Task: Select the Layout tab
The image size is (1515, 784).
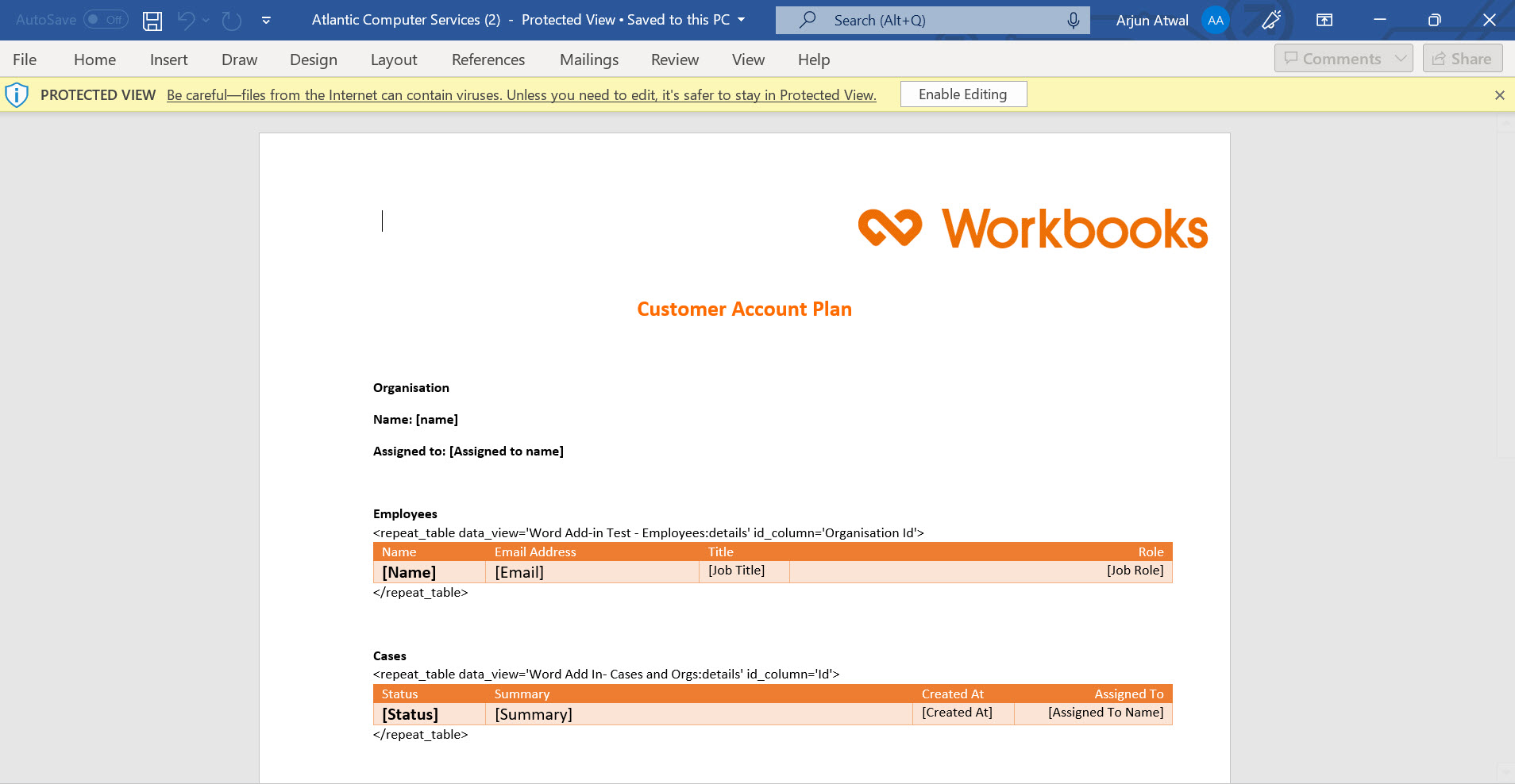Action: pos(394,60)
